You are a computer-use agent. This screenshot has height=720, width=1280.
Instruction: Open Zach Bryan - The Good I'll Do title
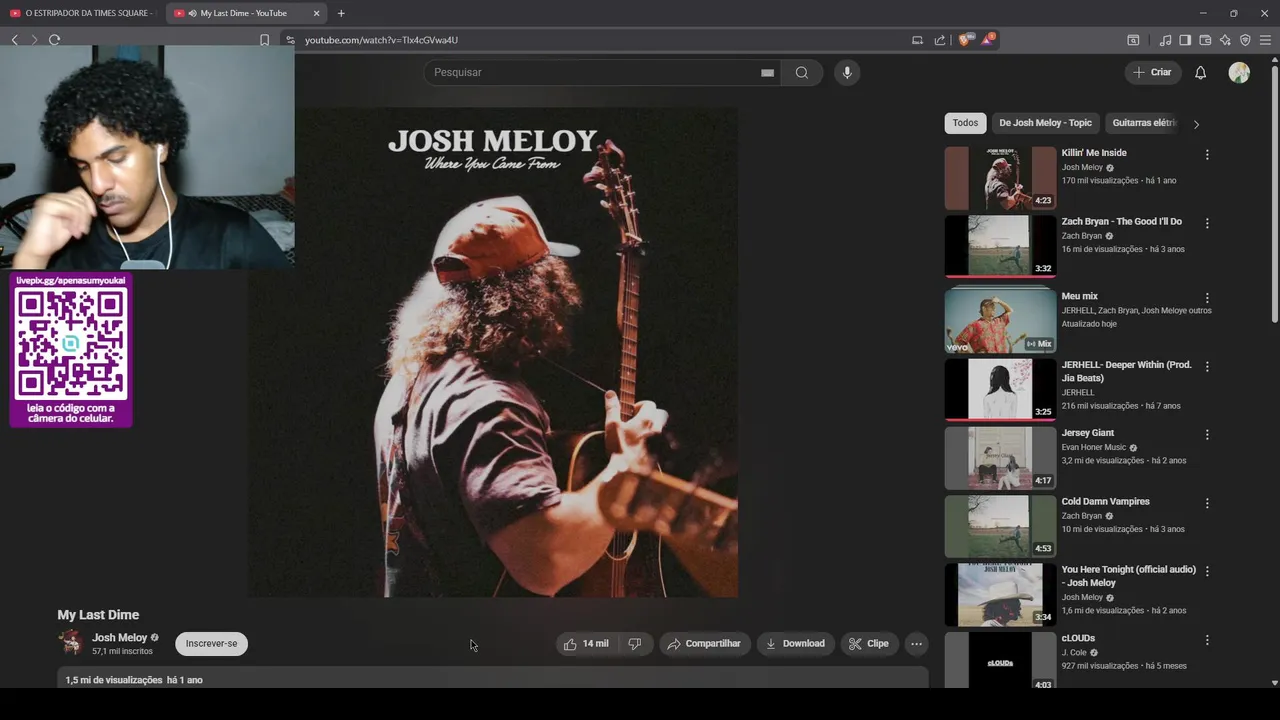point(1121,221)
